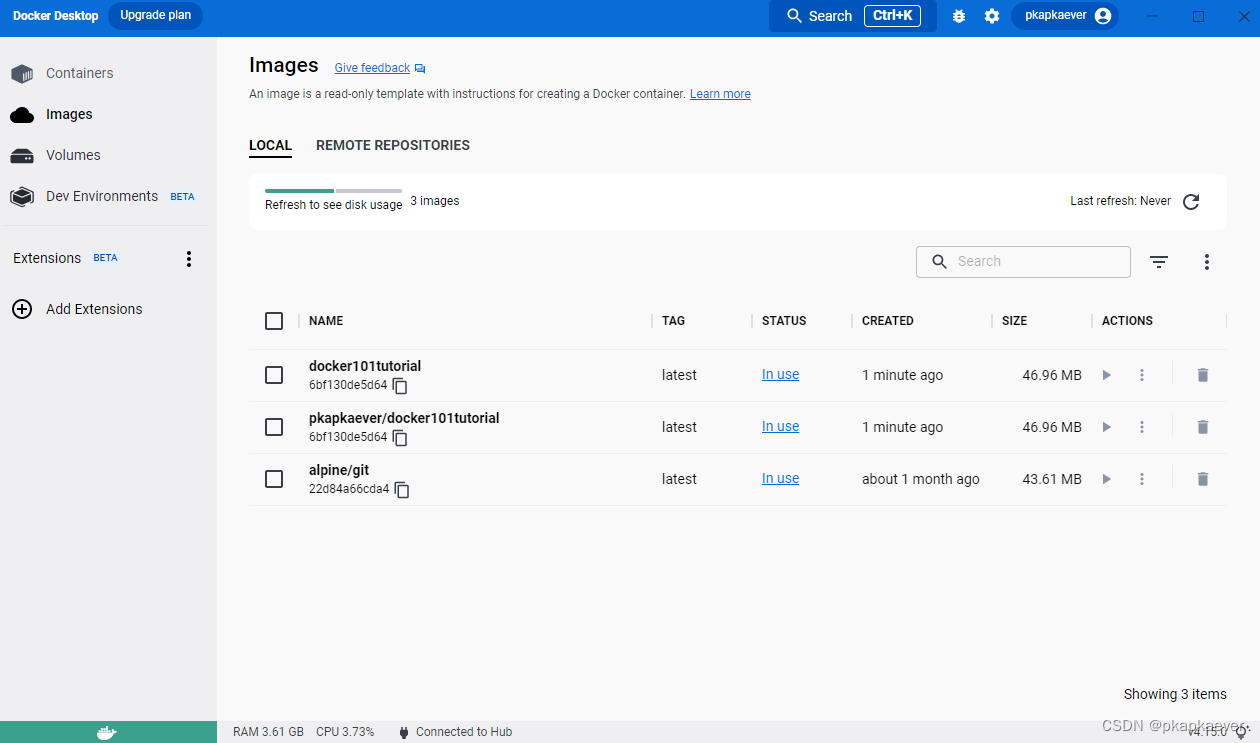Run the pkapkaever/docker101tutorial image
Viewport: 1260px width, 743px height.
coord(1107,427)
